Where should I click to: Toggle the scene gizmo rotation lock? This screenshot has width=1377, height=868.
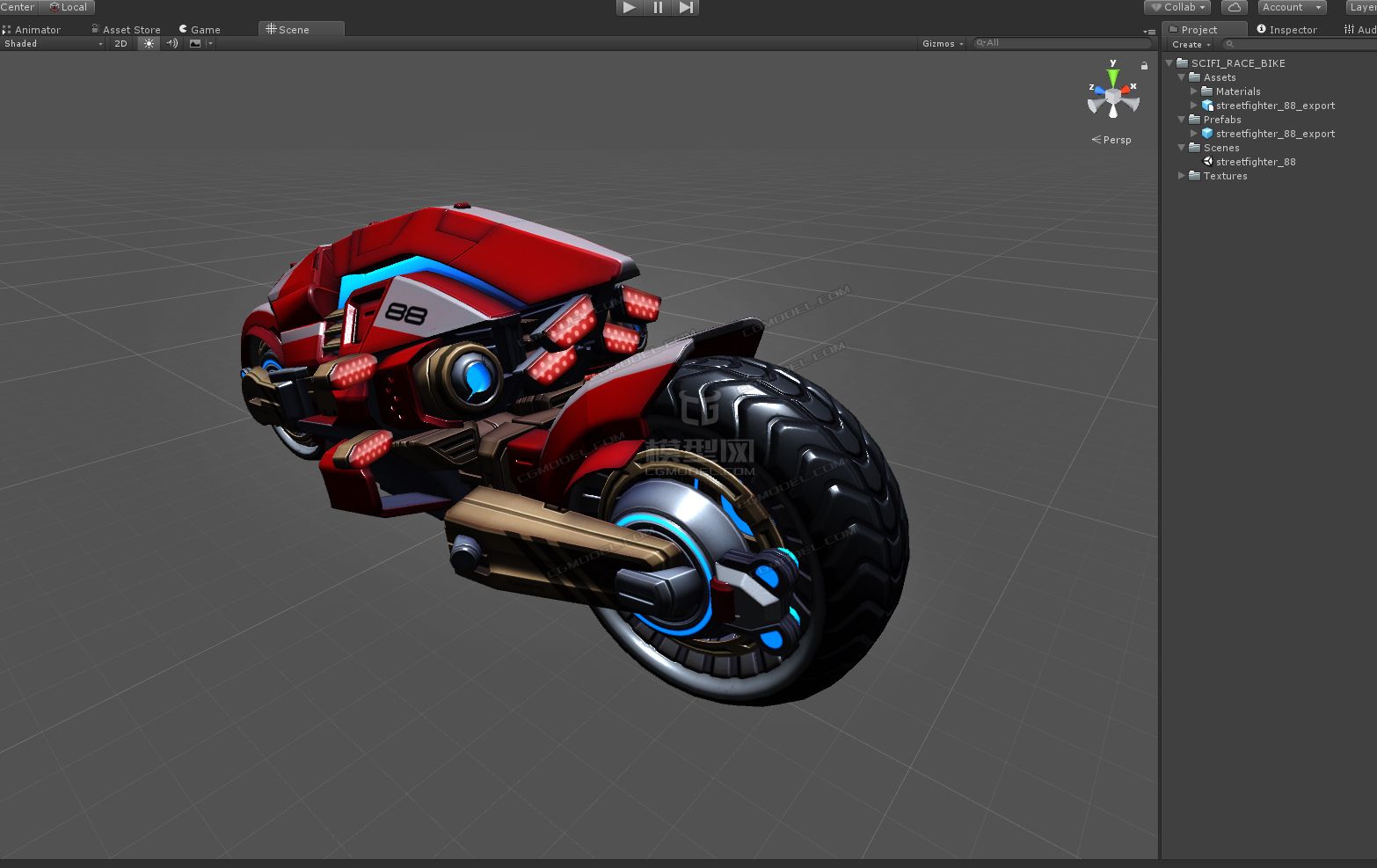pyautogui.click(x=1144, y=65)
